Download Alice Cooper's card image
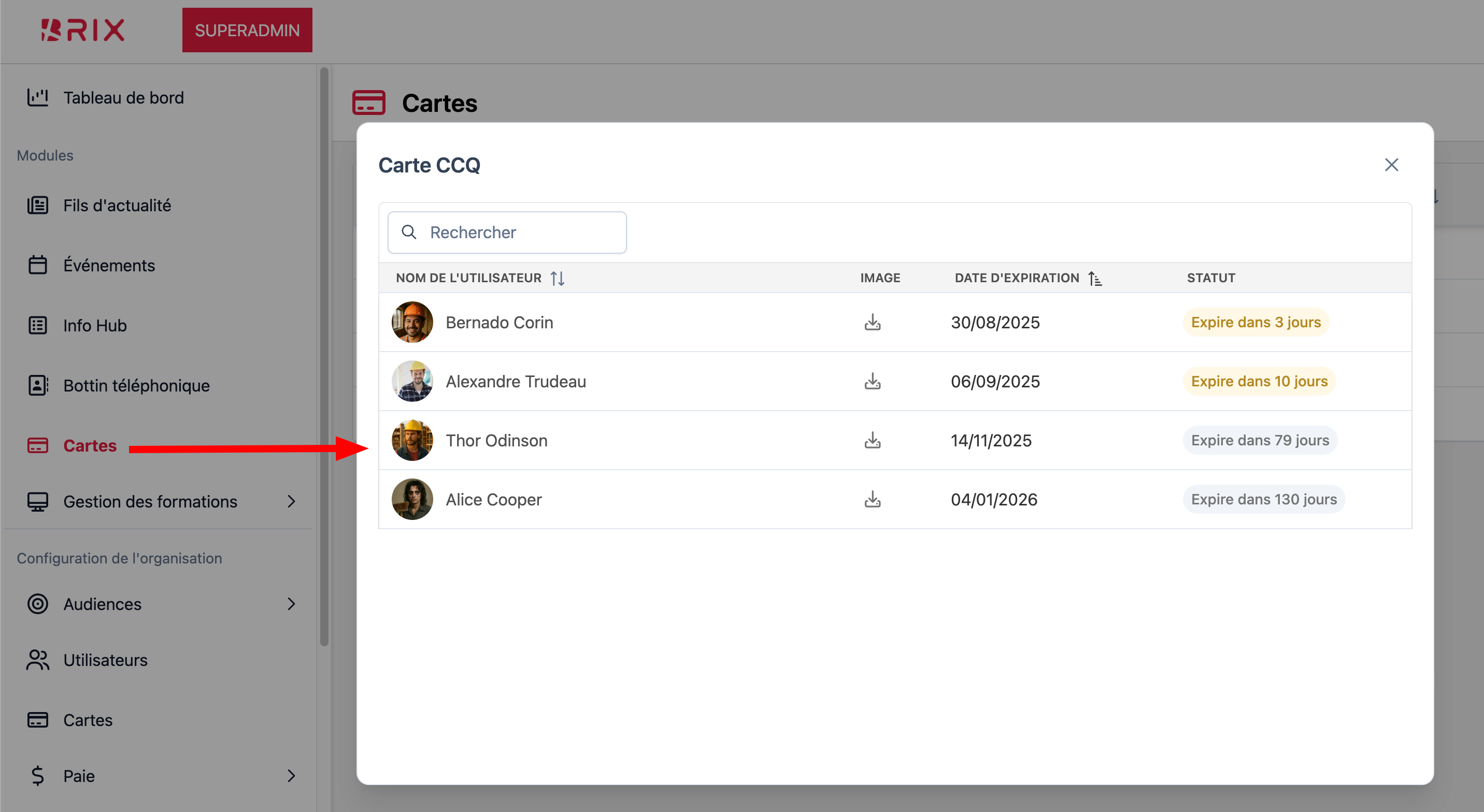 click(x=872, y=499)
